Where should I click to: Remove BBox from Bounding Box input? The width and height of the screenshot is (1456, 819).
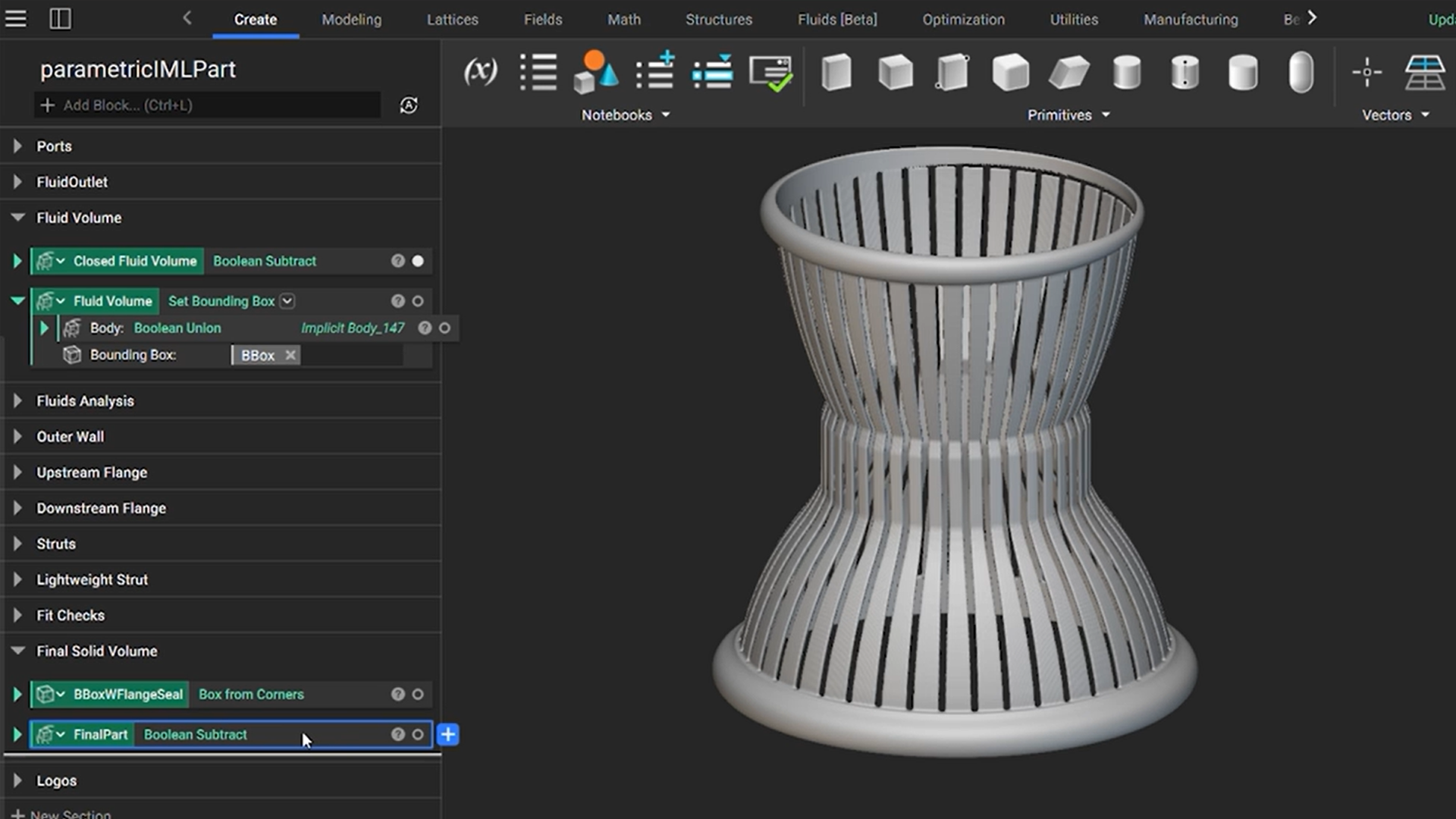290,355
